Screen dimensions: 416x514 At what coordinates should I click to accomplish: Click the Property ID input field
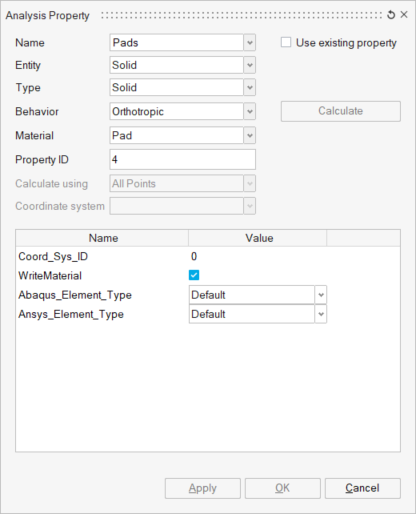coord(183,159)
